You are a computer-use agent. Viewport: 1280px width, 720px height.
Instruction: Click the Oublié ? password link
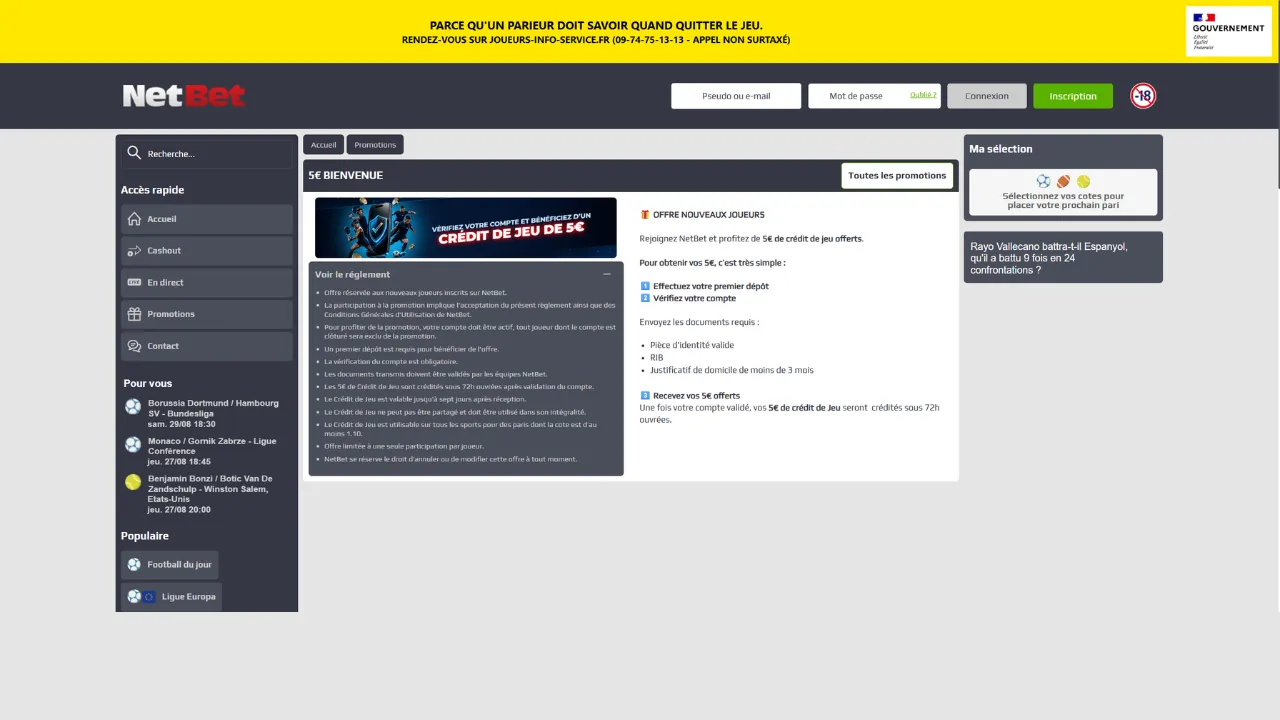[x=923, y=95]
